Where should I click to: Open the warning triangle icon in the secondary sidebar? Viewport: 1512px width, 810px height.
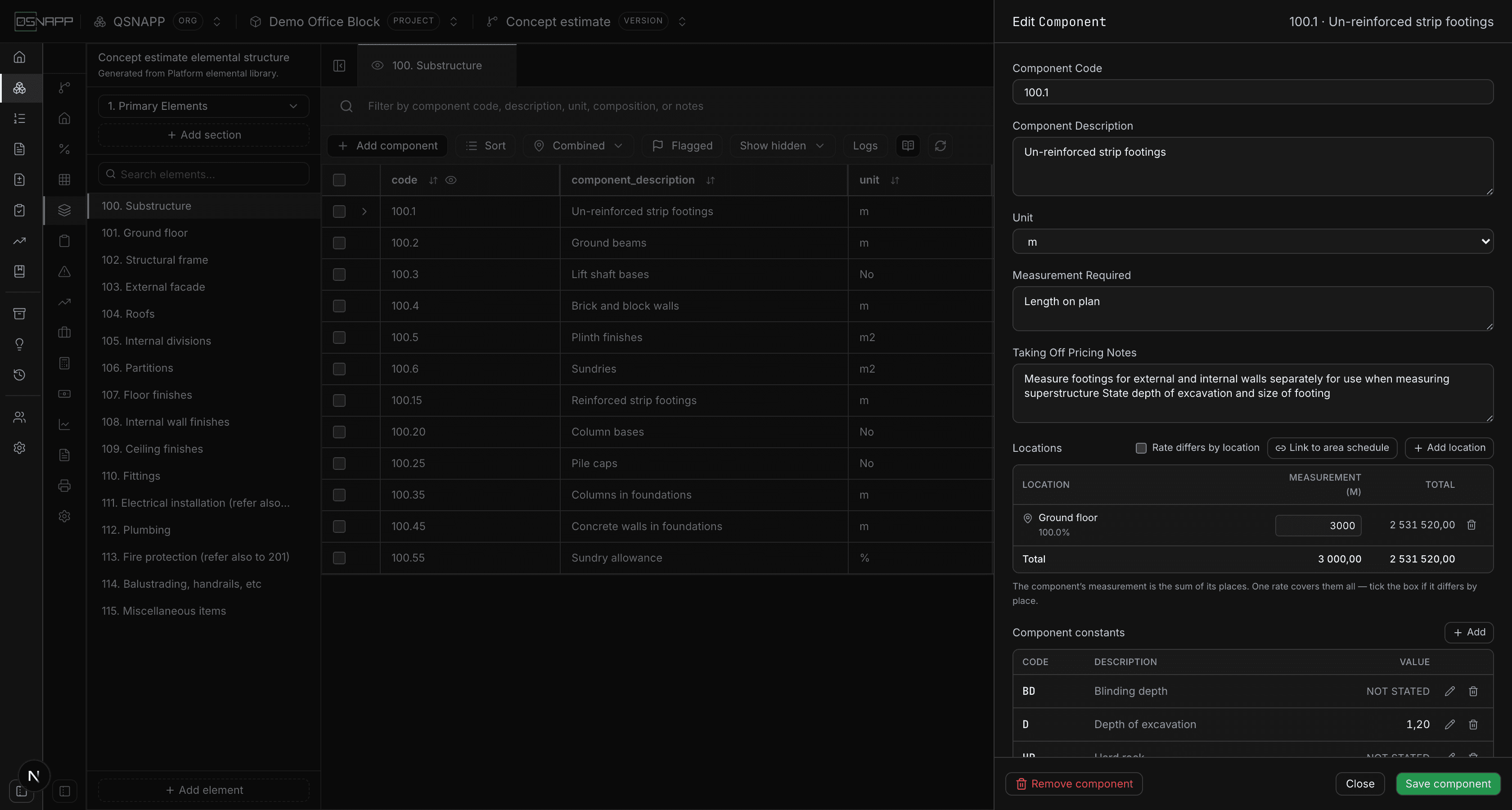tap(64, 271)
